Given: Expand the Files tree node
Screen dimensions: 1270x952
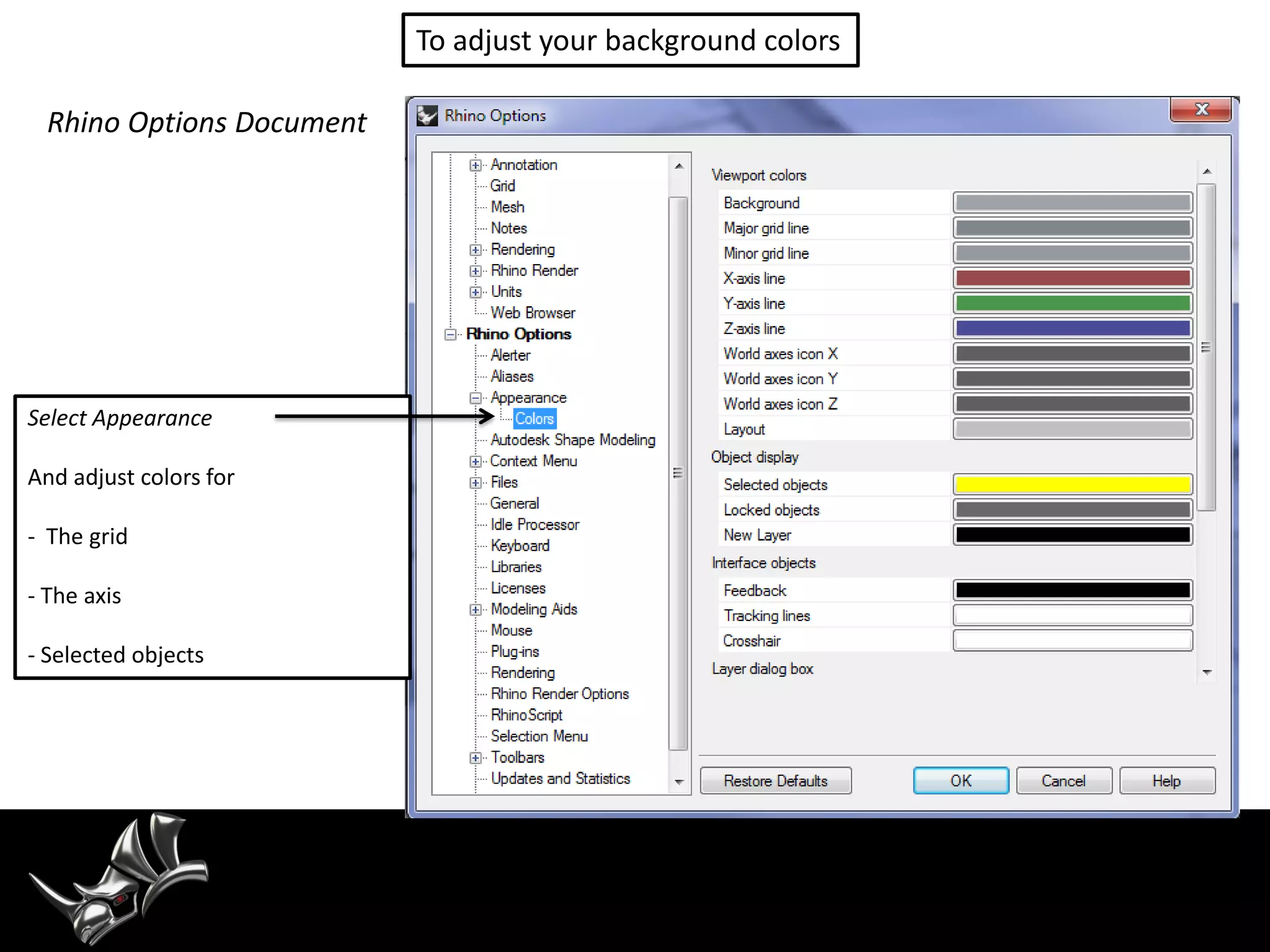Looking at the screenshot, I should pyautogui.click(x=476, y=483).
